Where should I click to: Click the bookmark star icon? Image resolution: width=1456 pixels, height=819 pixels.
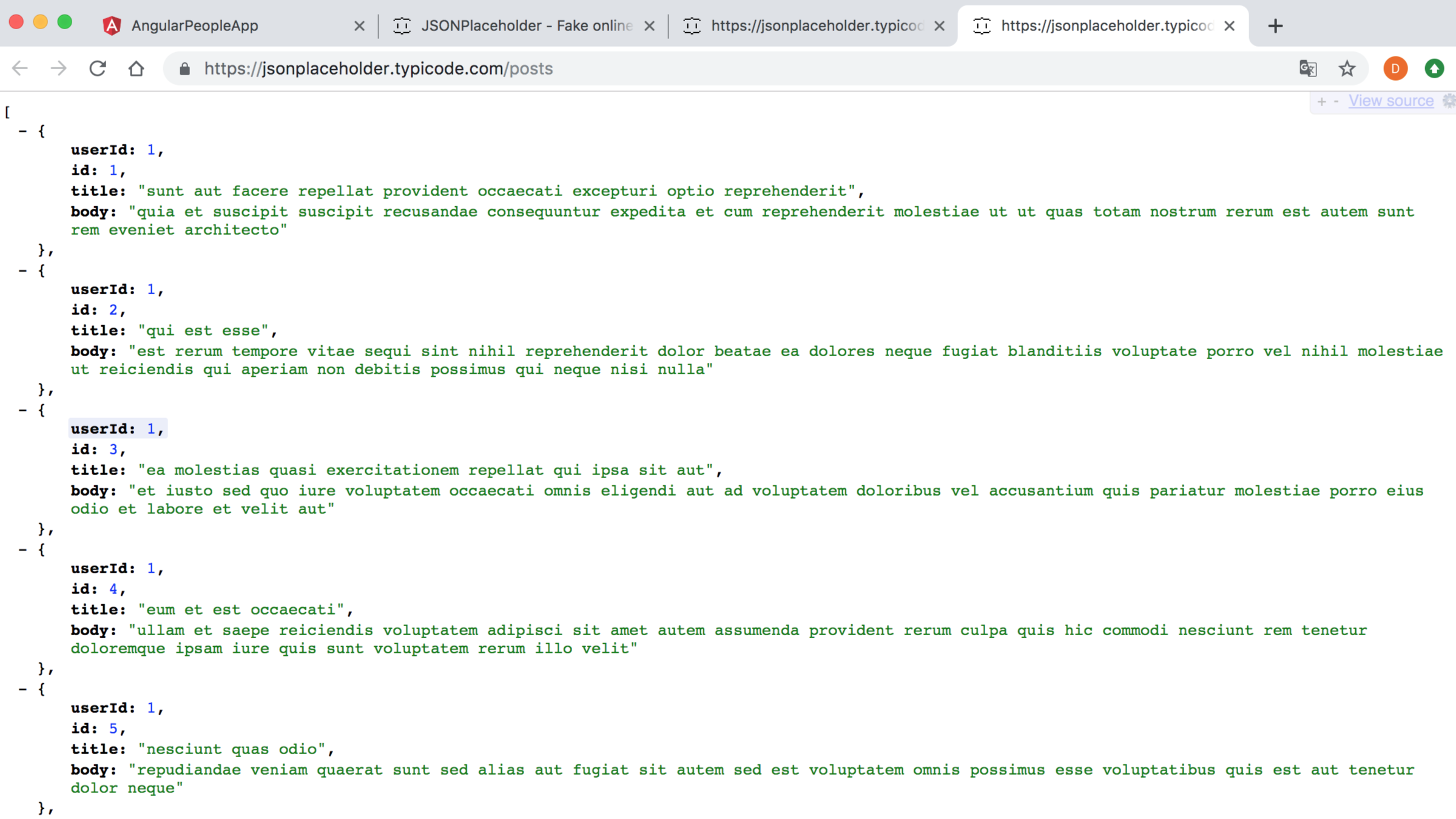1347,68
